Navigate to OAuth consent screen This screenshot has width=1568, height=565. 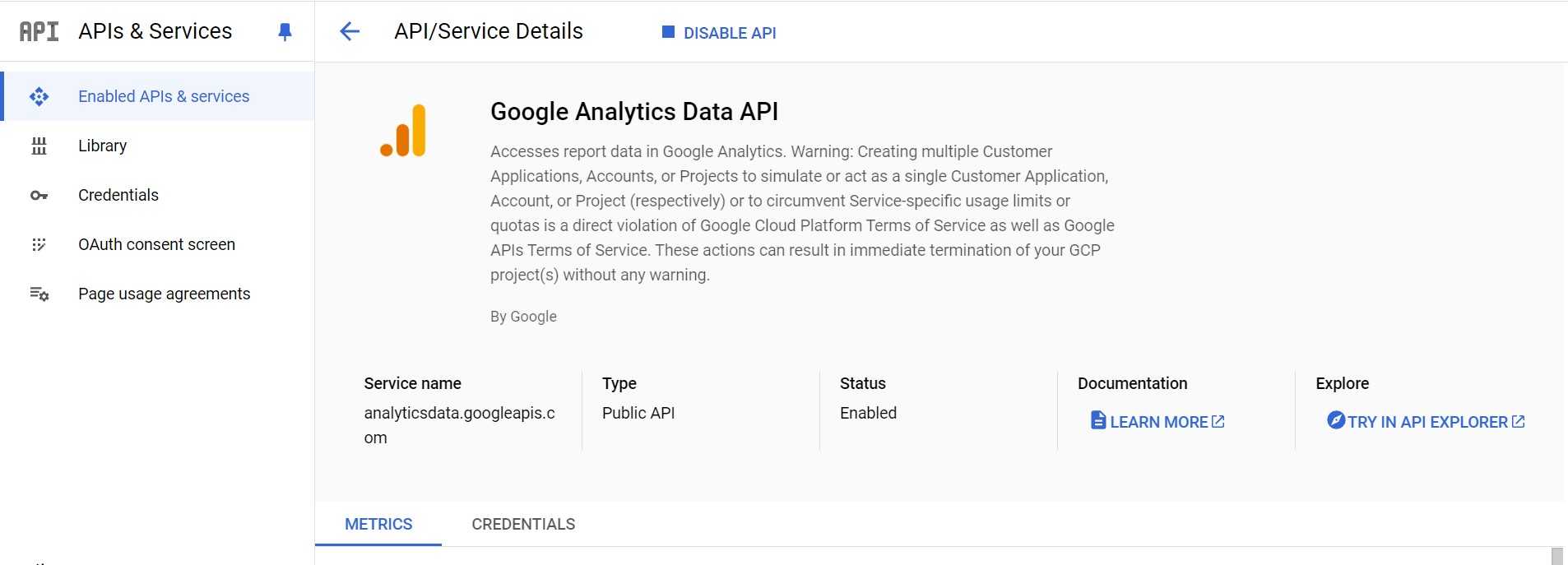point(158,244)
